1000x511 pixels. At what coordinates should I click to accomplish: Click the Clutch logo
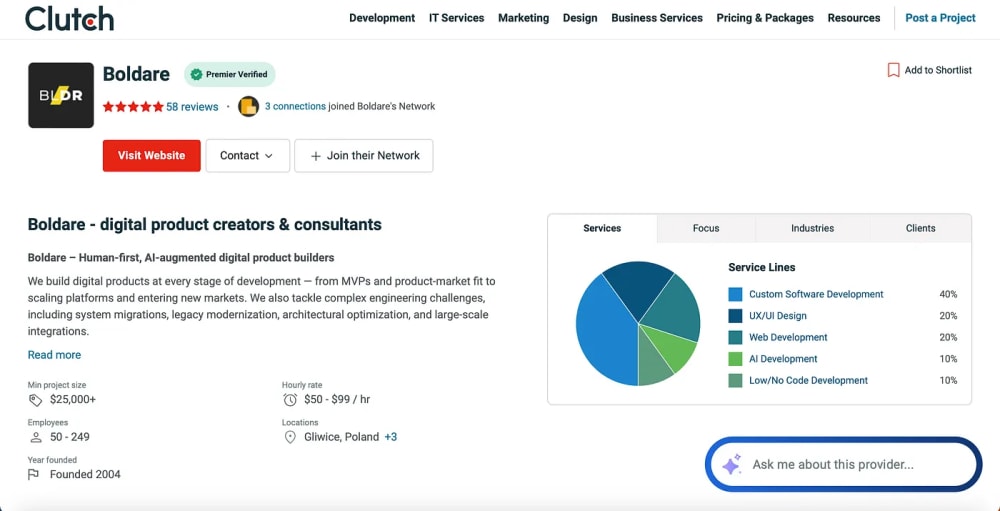[x=69, y=18]
